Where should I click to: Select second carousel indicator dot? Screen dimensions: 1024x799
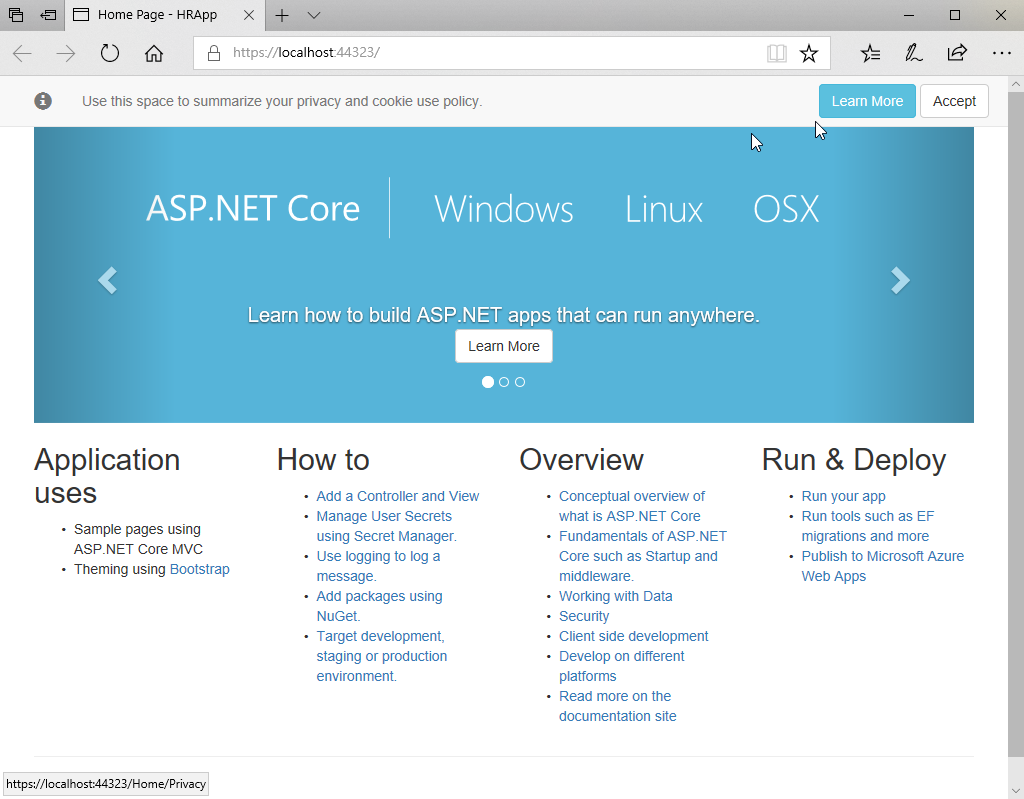(504, 382)
